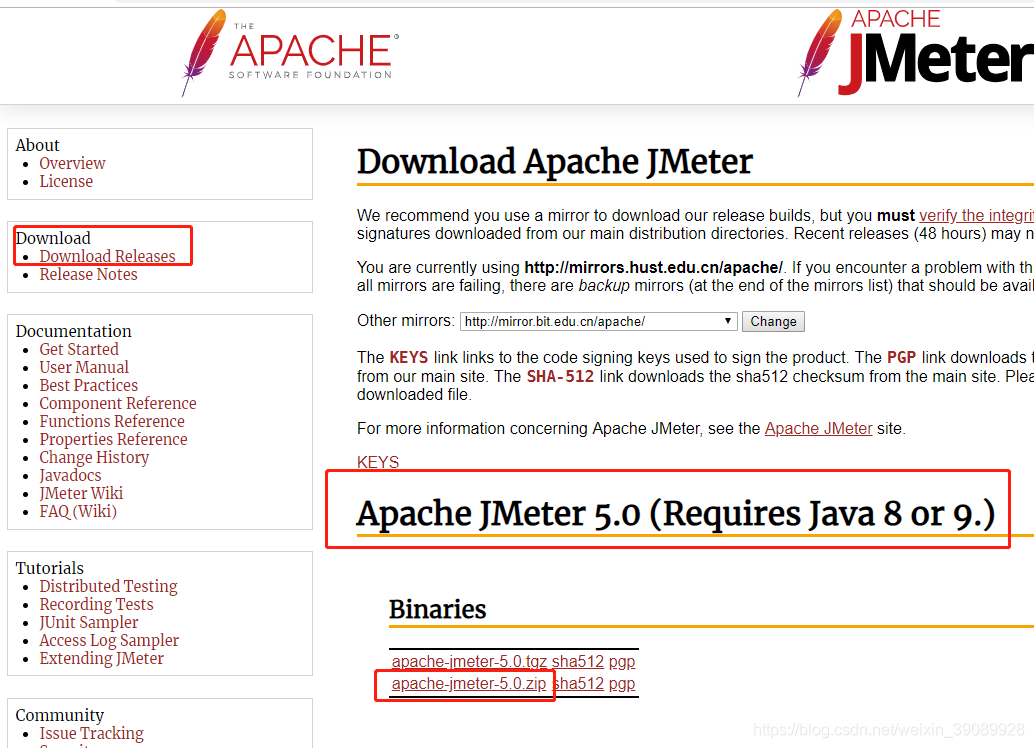Click the Change mirror button
The height and width of the screenshot is (748, 1034).
click(x=773, y=321)
